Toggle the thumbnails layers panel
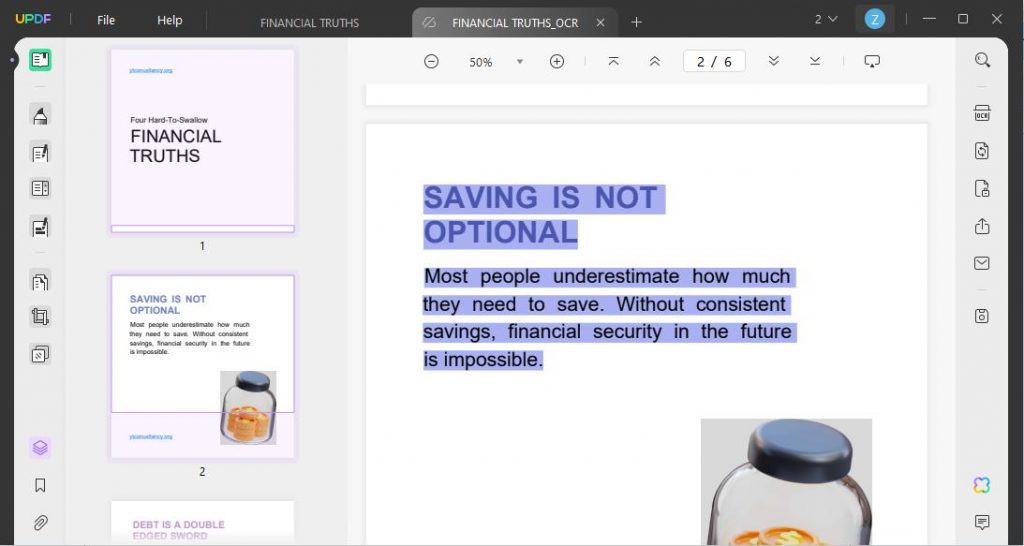 (x=40, y=448)
